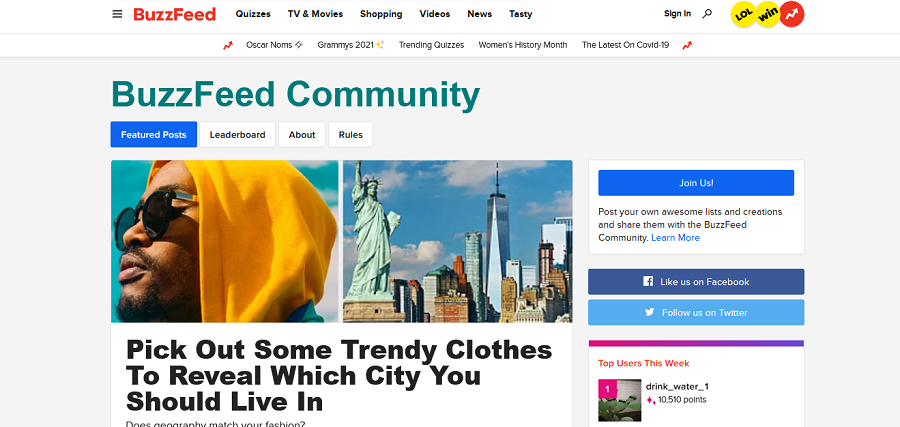Viewport: 900px width, 427px height.
Task: Click Like us on Facebook button
Action: [696, 282]
